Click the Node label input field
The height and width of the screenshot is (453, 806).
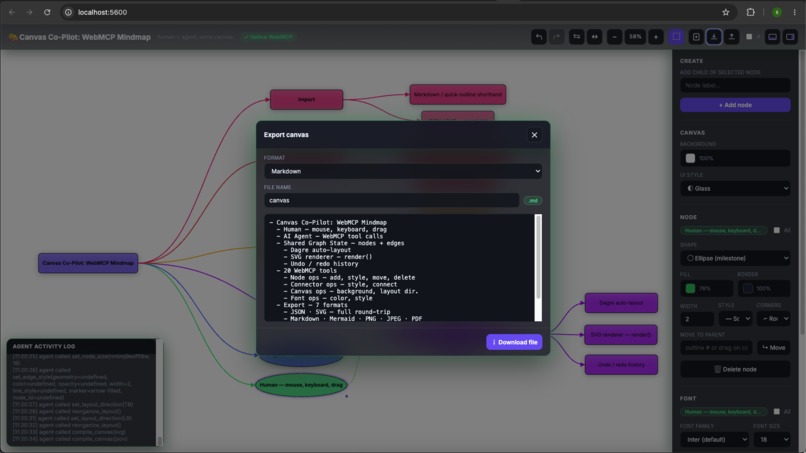tap(735, 85)
